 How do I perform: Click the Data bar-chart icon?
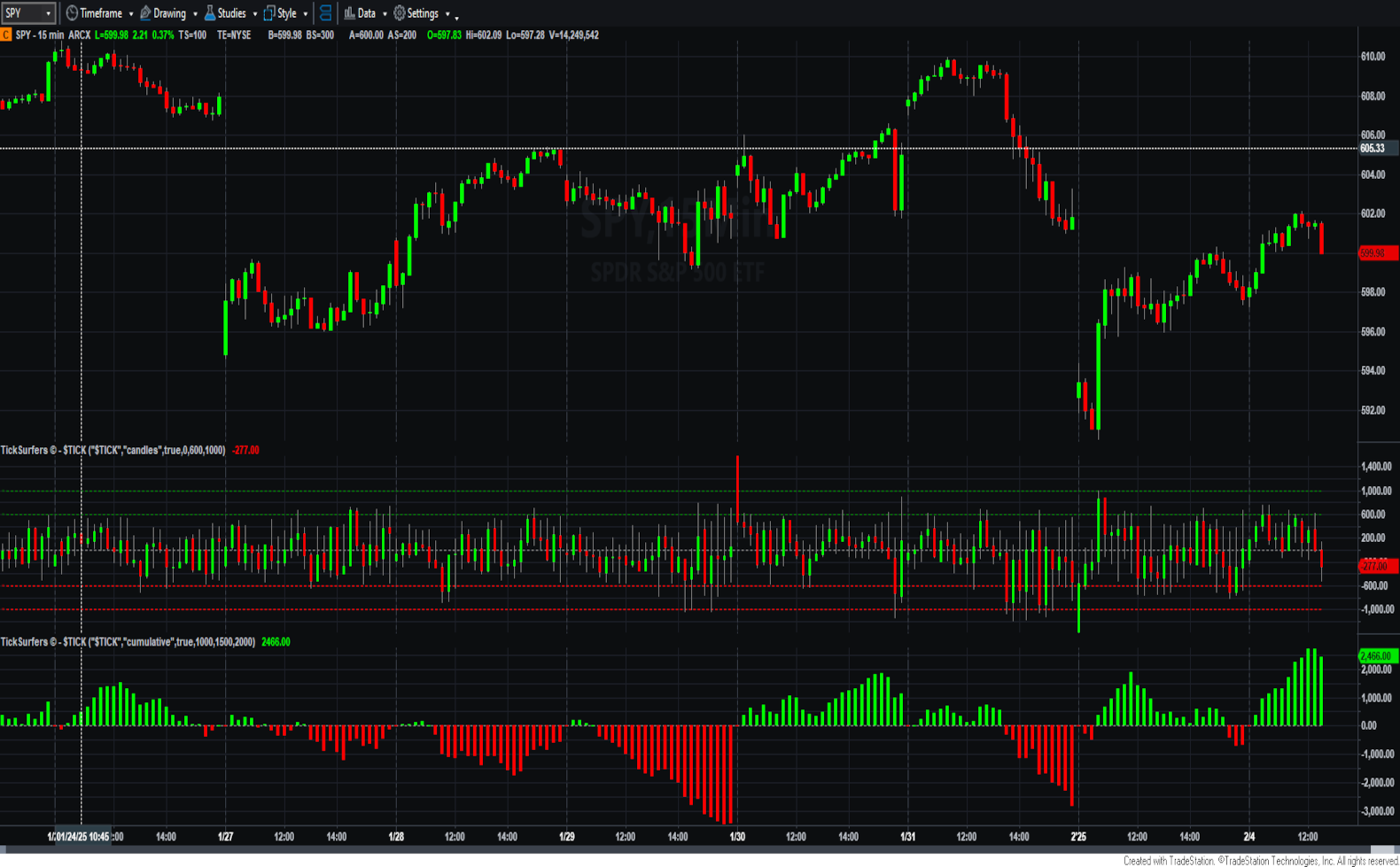pyautogui.click(x=349, y=13)
